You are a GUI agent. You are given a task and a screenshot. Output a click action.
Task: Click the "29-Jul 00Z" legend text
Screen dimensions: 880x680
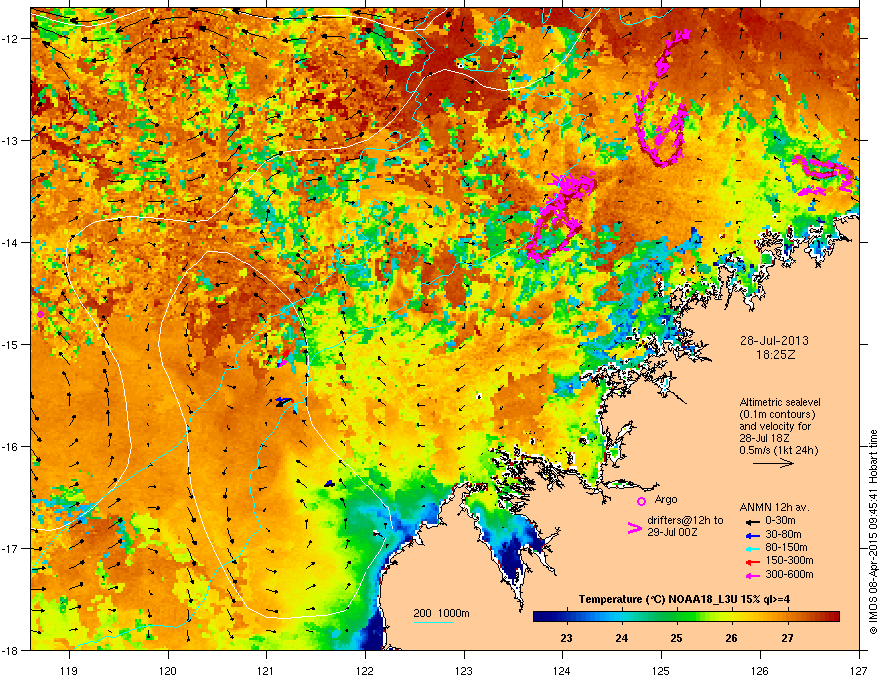(x=672, y=532)
